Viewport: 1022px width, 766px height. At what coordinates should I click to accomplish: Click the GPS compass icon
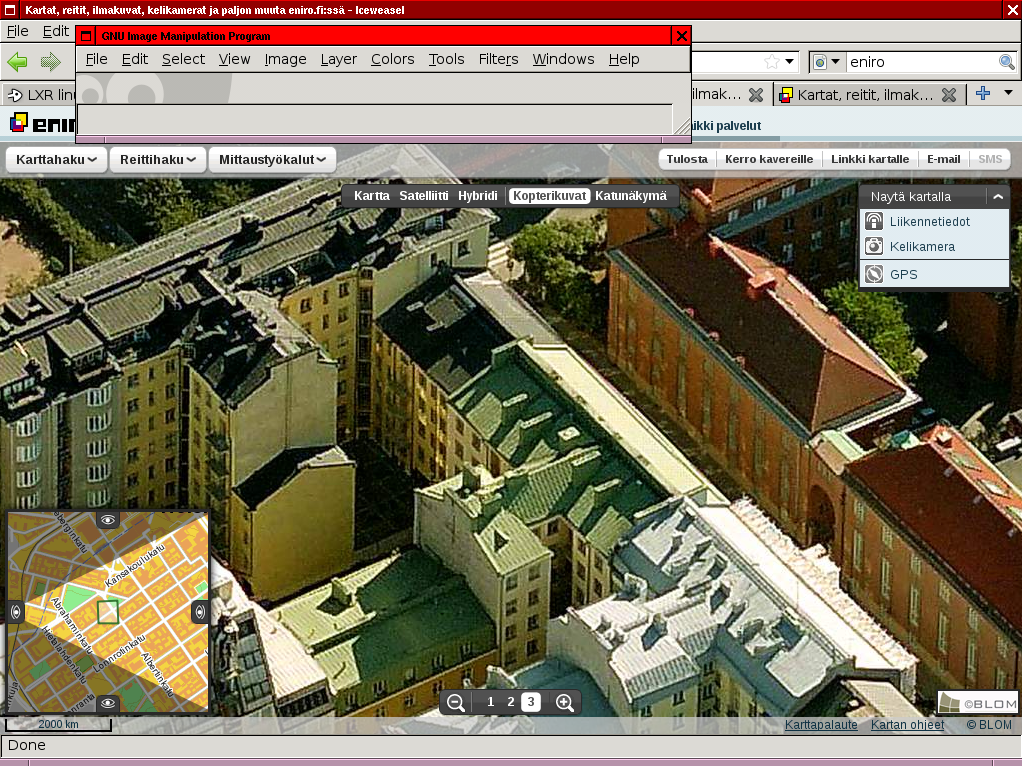pos(874,274)
